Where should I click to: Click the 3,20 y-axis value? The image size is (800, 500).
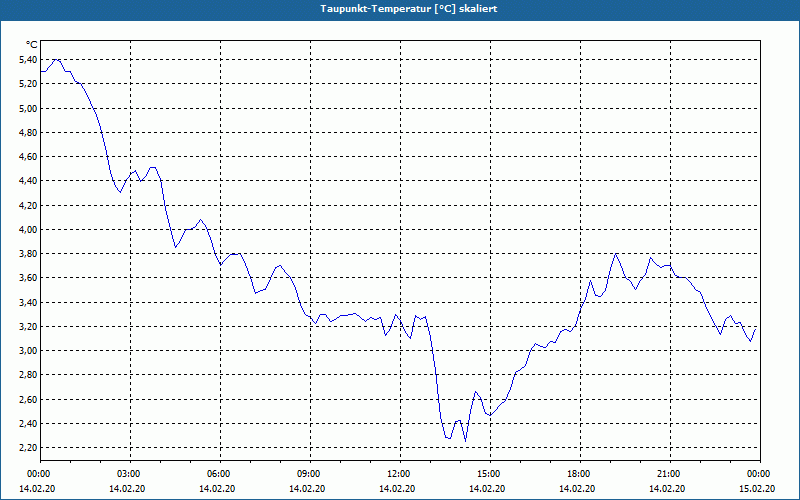point(28,327)
